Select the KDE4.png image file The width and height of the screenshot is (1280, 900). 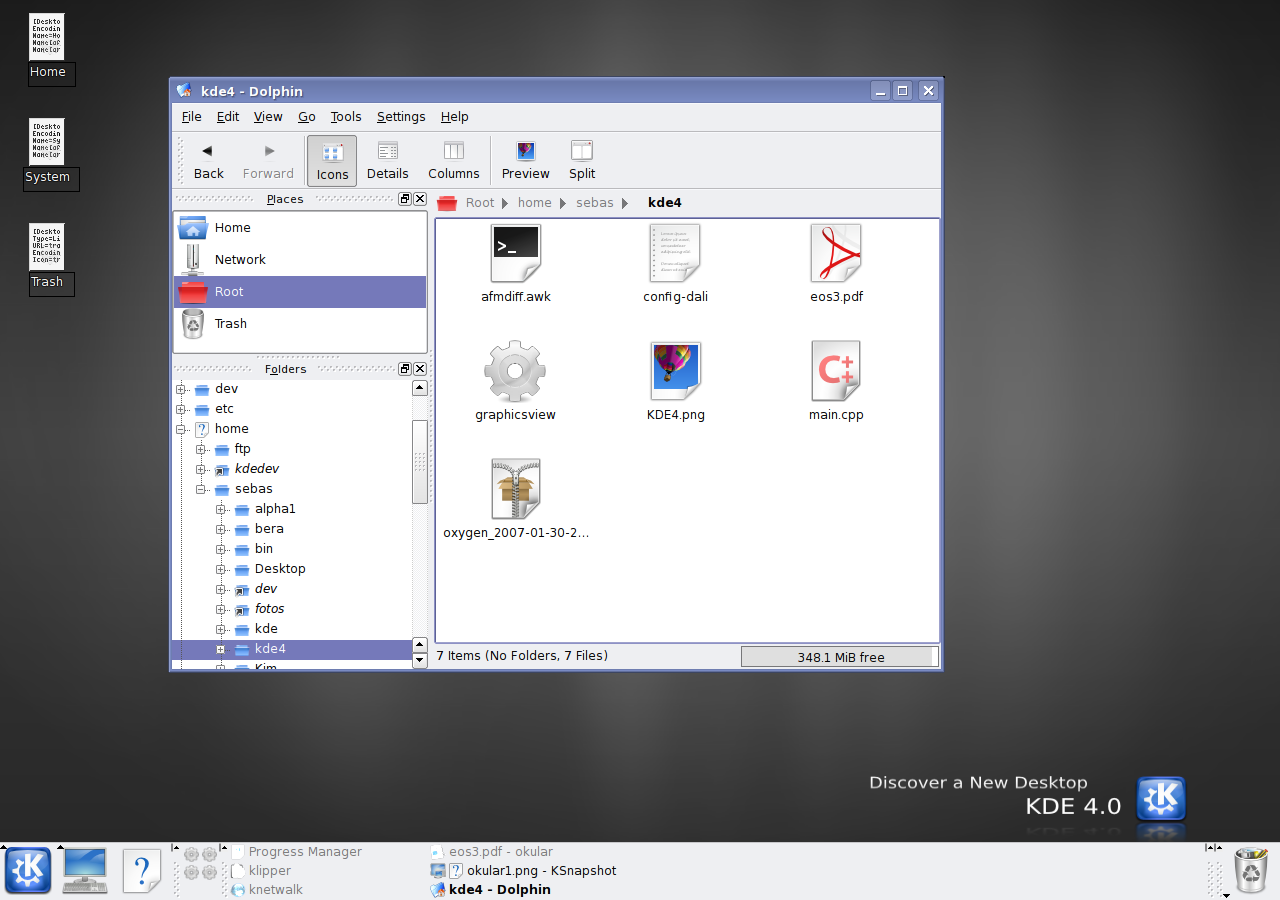tap(675, 372)
